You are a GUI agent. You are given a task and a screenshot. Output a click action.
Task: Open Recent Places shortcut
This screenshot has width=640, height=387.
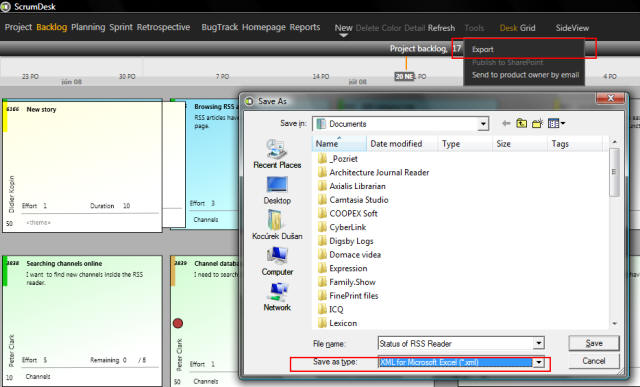277,154
